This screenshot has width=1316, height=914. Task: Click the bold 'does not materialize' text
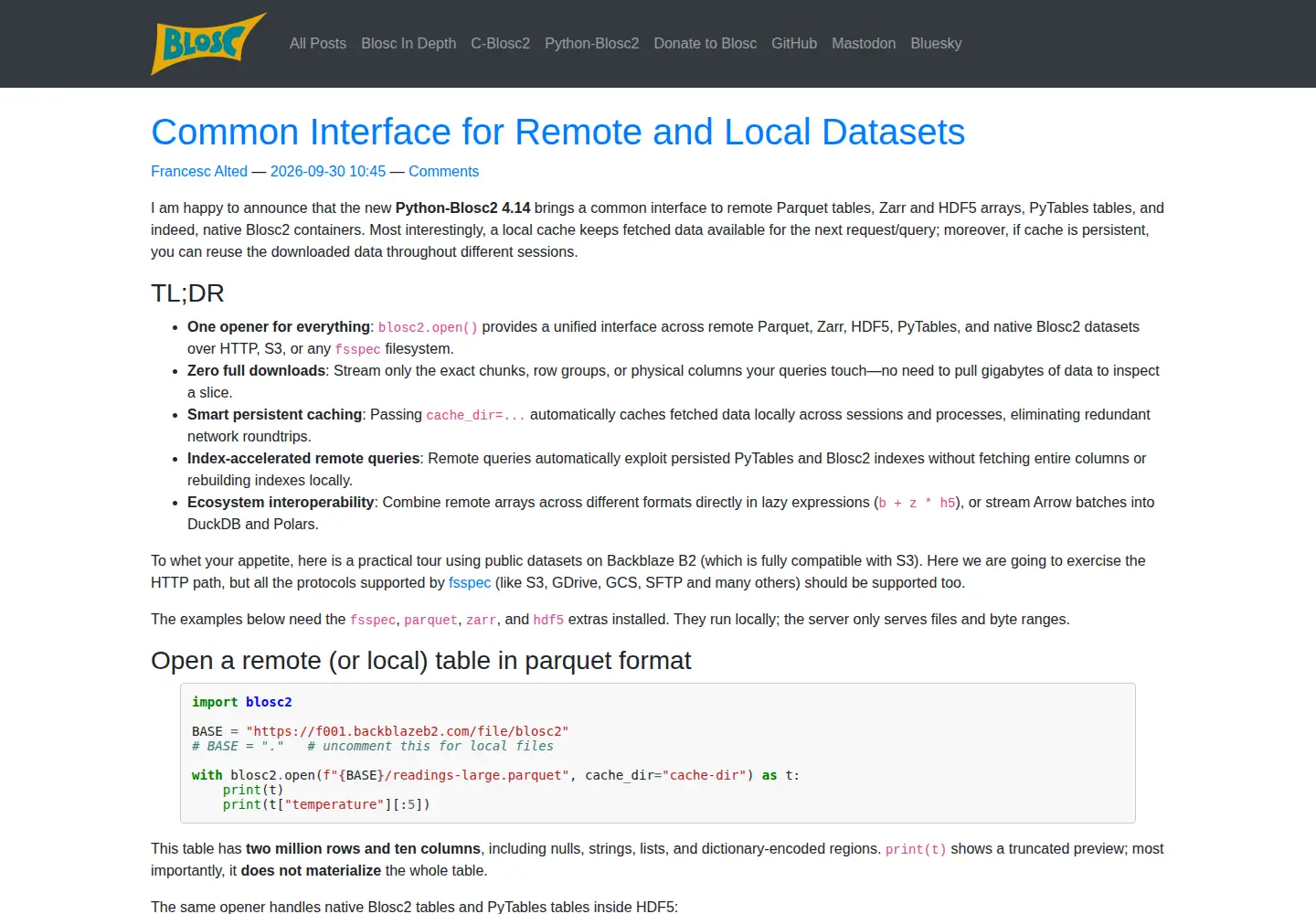pyautogui.click(x=311, y=871)
